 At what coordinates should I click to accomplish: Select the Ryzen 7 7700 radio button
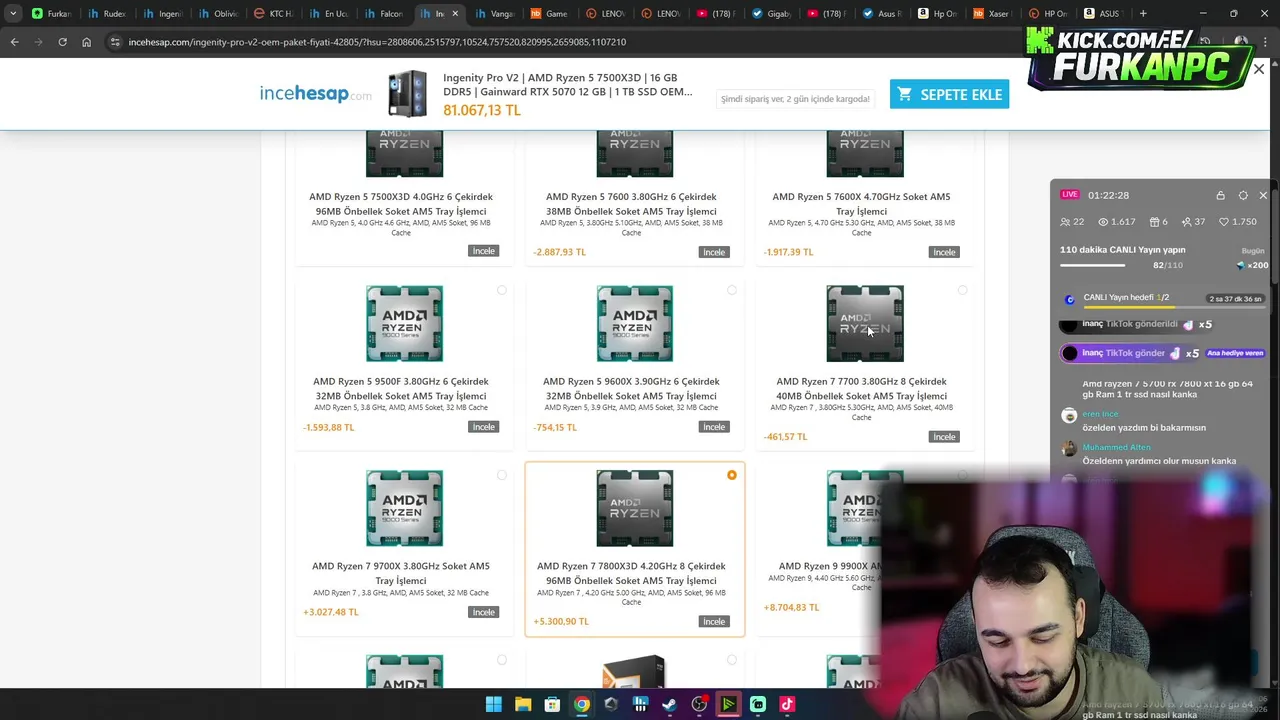(962, 290)
